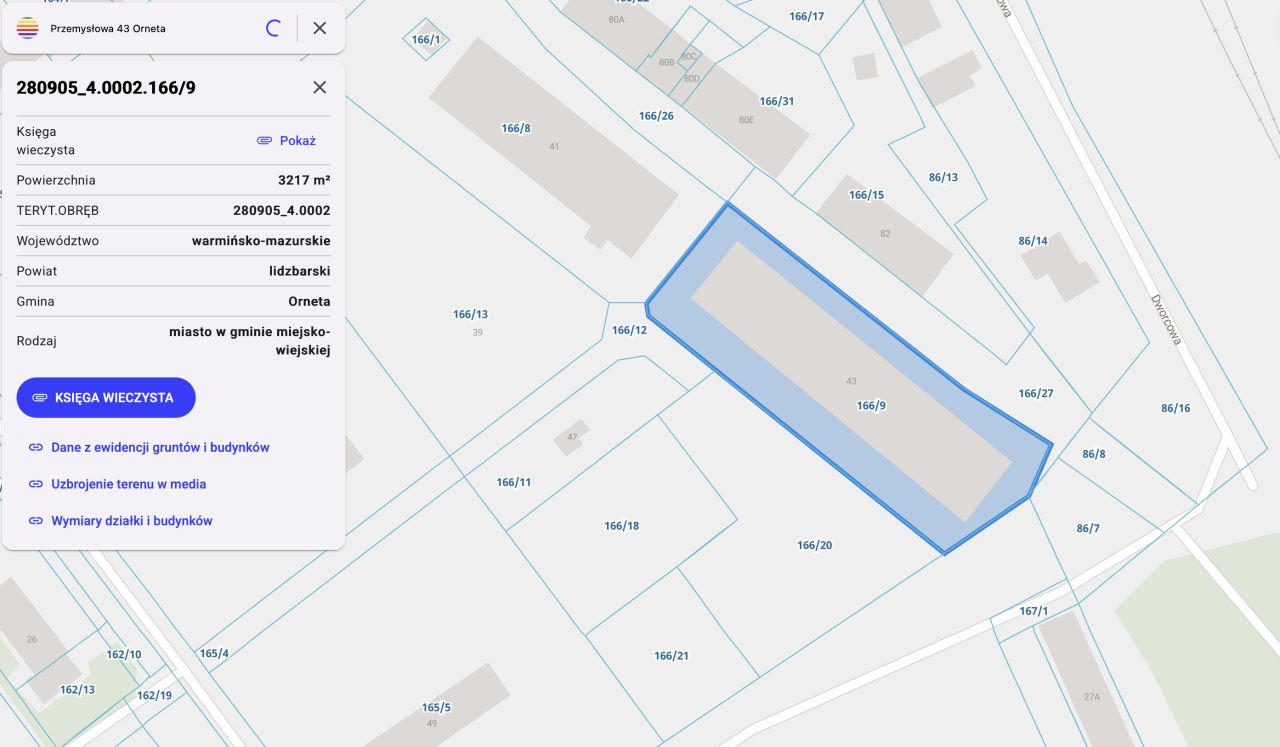This screenshot has height=747, width=1280.
Task: Select parcel label 166/1 on map
Action: point(426,40)
